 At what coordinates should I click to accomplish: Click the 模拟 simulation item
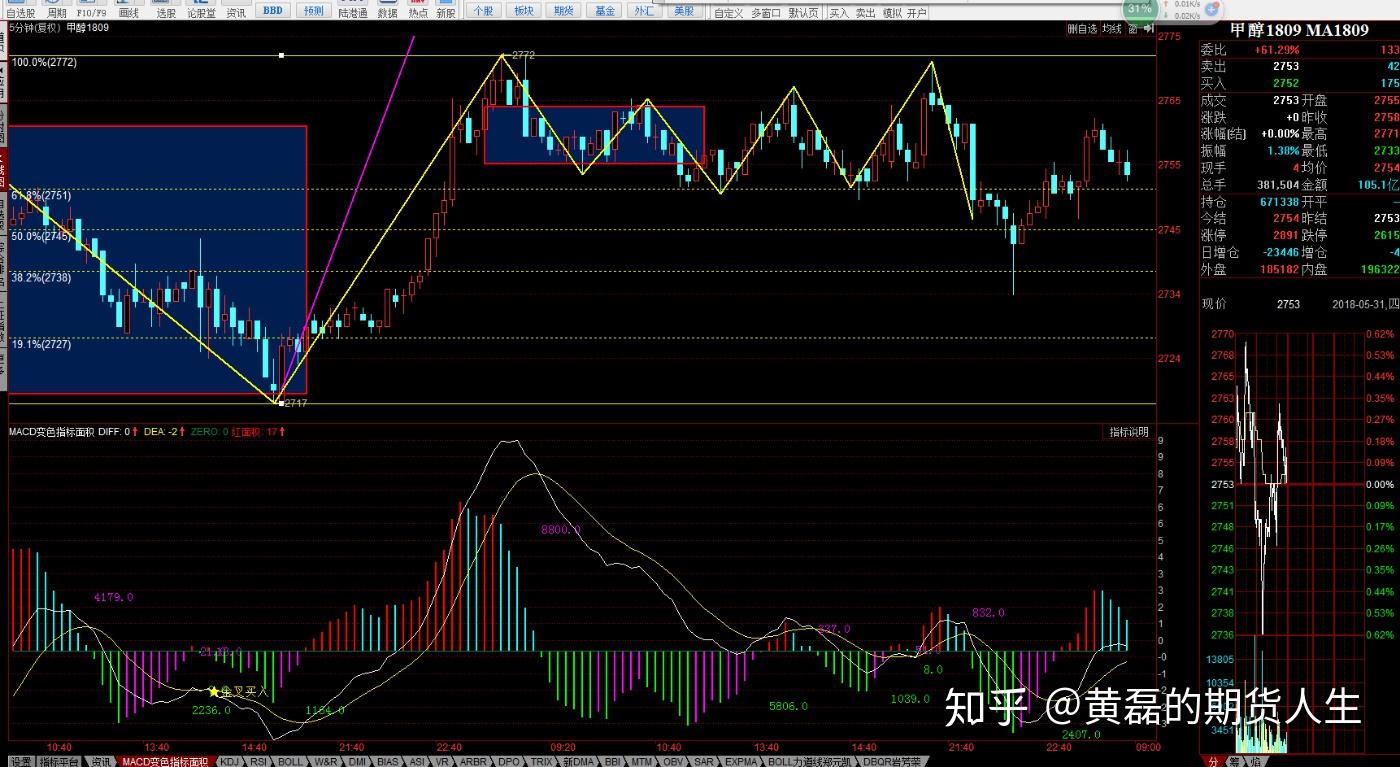(x=891, y=13)
